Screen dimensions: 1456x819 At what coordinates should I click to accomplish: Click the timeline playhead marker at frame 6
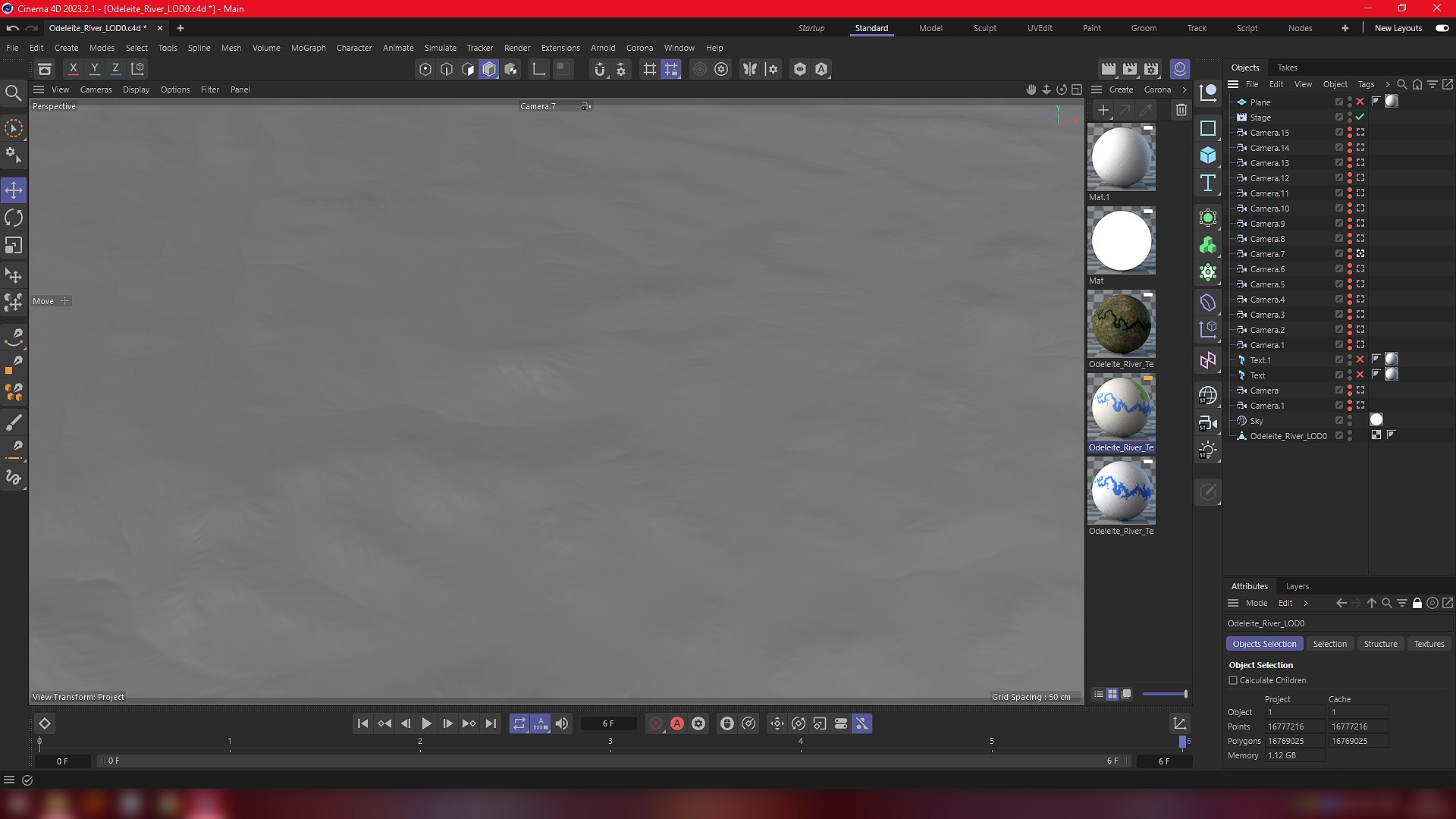[1182, 741]
